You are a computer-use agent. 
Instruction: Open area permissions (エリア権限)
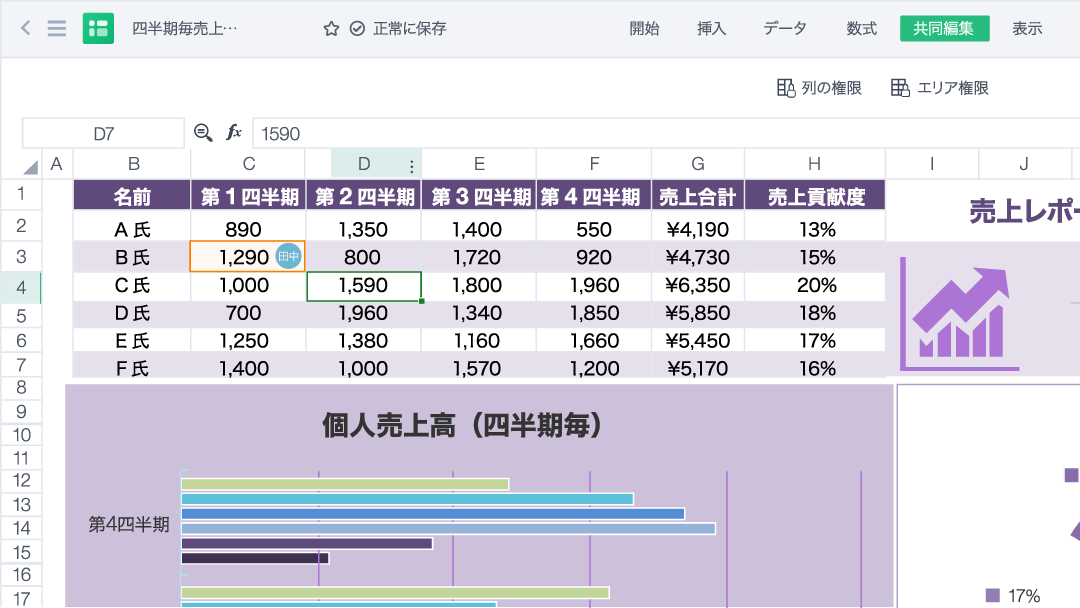coord(939,88)
